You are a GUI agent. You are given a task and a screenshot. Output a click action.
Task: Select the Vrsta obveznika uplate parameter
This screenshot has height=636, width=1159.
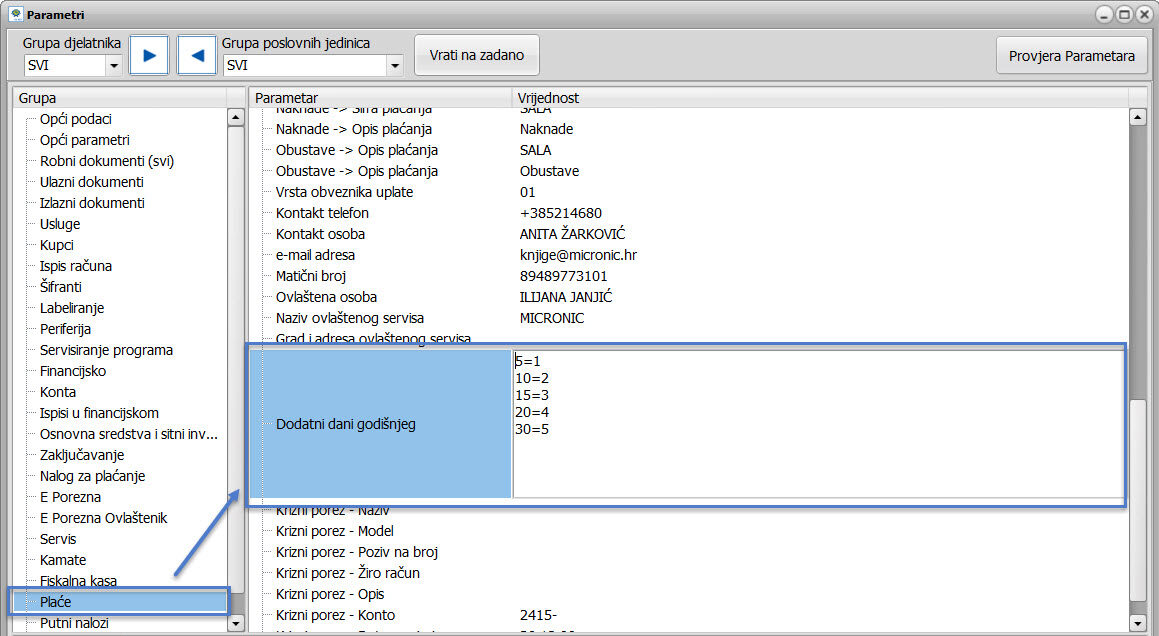[x=344, y=192]
